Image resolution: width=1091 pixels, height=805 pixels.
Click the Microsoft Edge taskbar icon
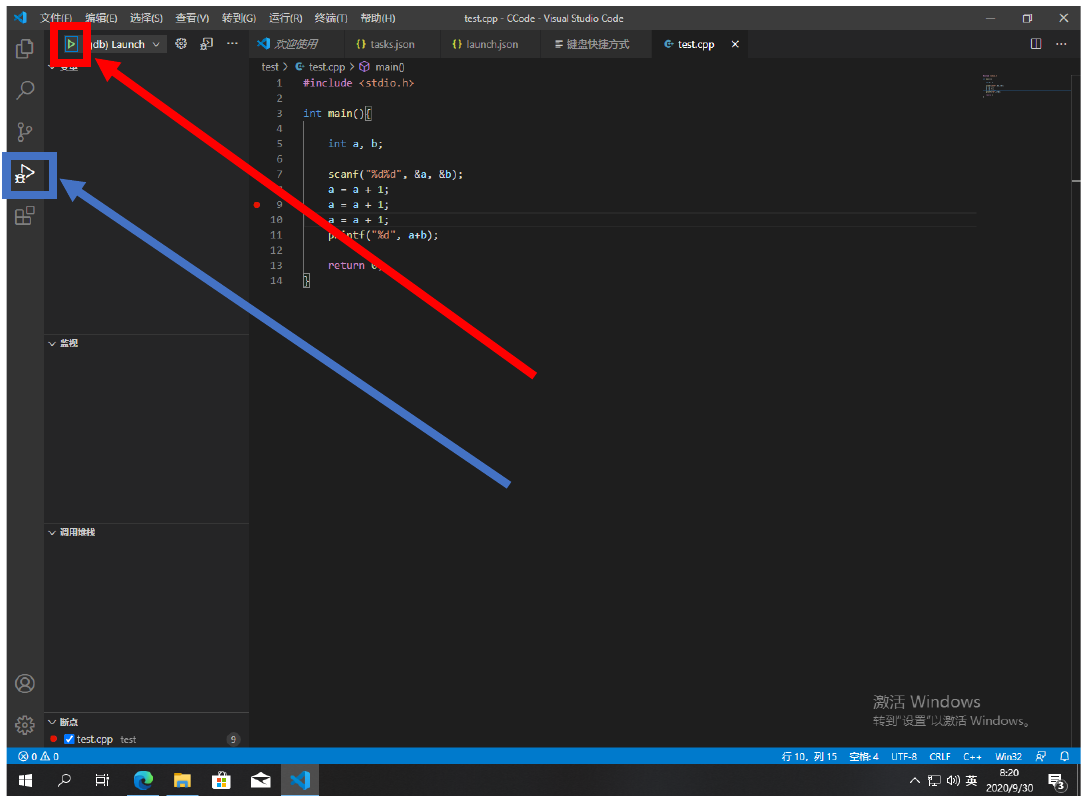point(143,780)
